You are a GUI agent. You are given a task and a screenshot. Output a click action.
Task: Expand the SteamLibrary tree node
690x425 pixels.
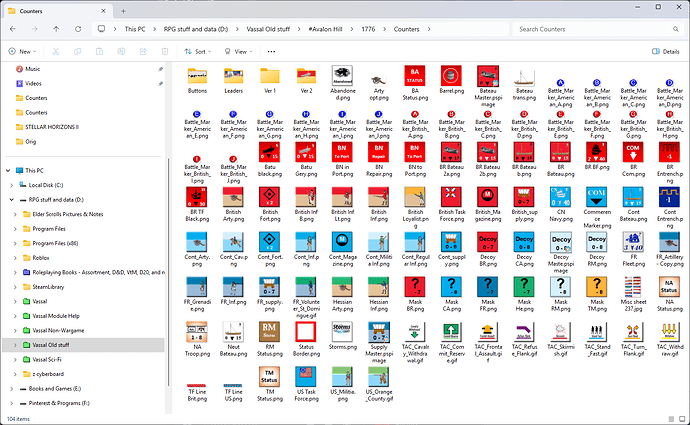[15, 287]
